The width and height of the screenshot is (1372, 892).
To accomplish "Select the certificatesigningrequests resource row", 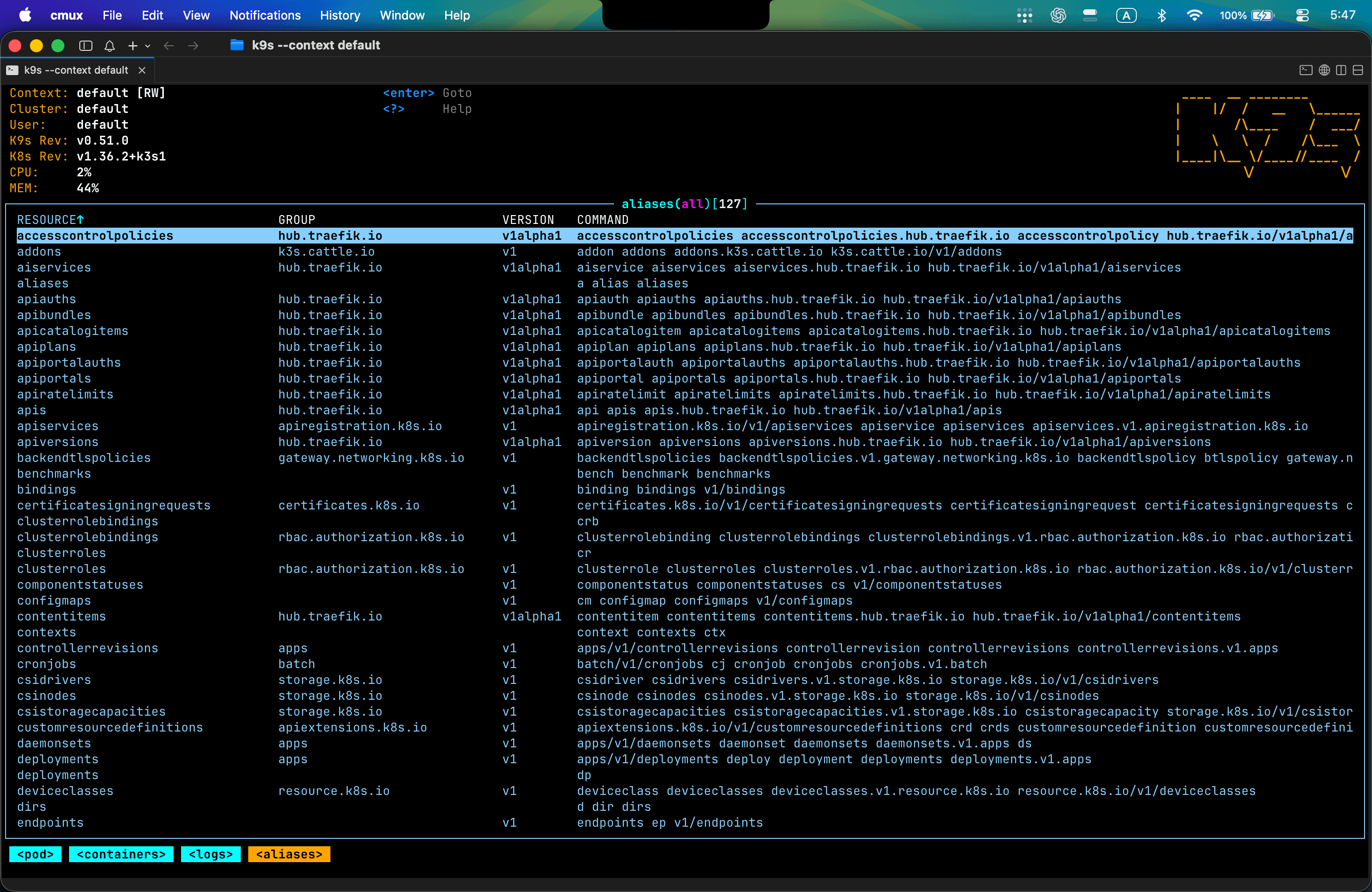I will [x=685, y=505].
